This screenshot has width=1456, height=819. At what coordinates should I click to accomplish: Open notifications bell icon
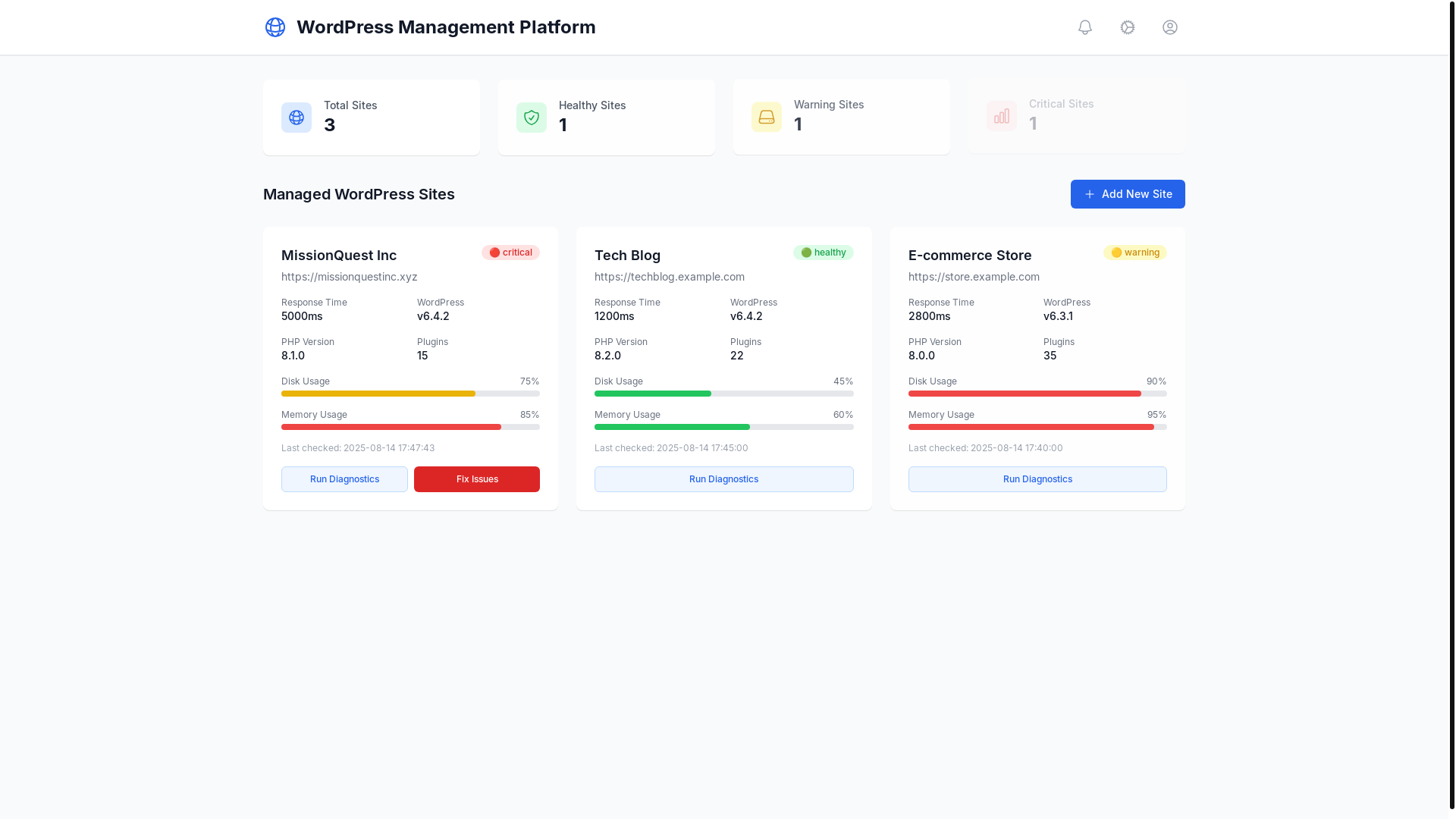pyautogui.click(x=1085, y=27)
